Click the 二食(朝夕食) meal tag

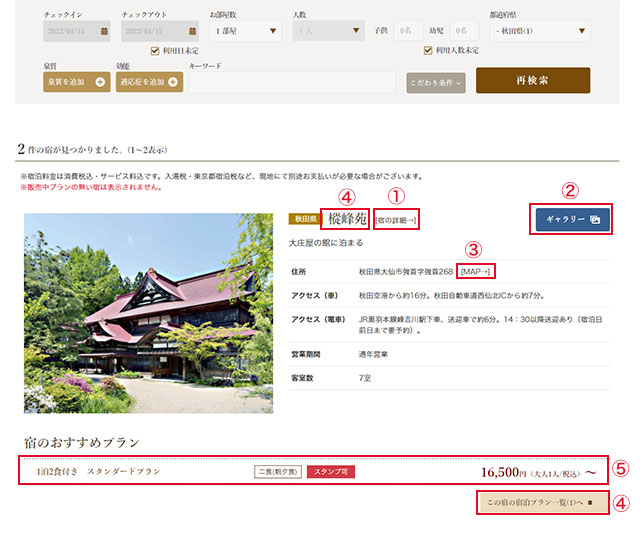click(x=277, y=470)
